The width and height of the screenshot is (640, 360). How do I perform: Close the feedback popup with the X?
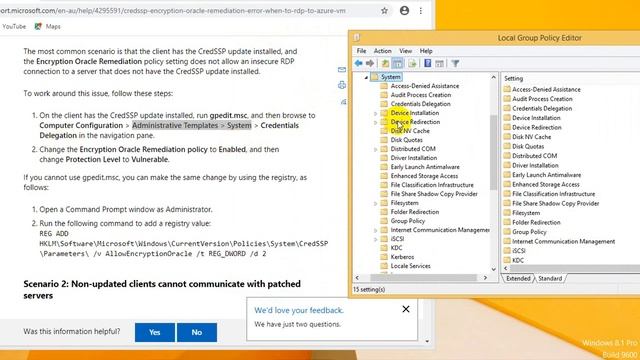[406, 309]
